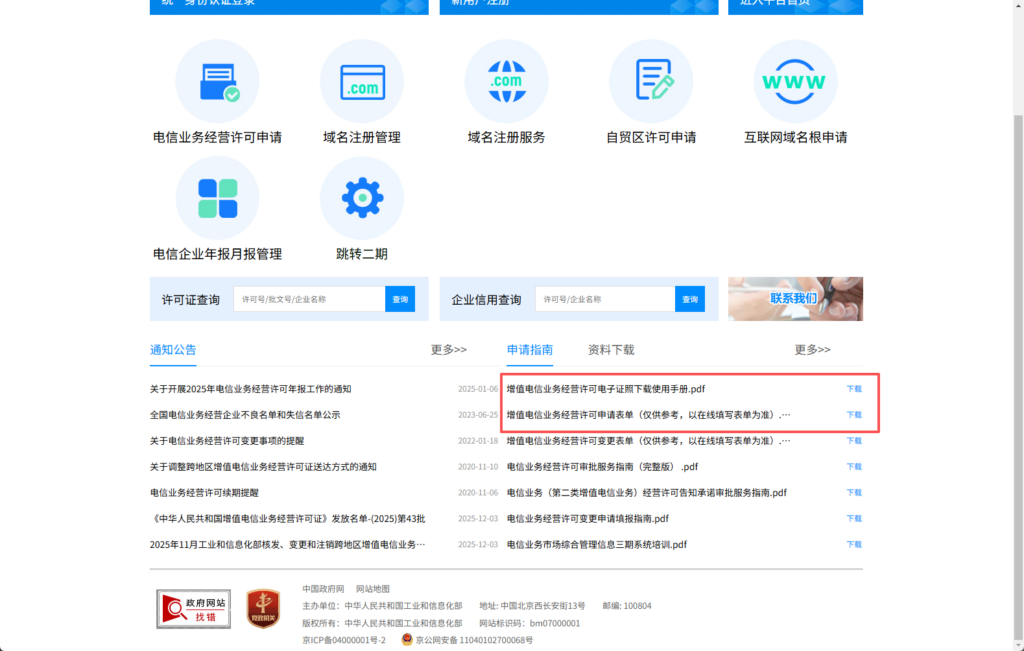Switch to the 资料下载 tab
This screenshot has width=1024, height=651.
click(x=610, y=350)
